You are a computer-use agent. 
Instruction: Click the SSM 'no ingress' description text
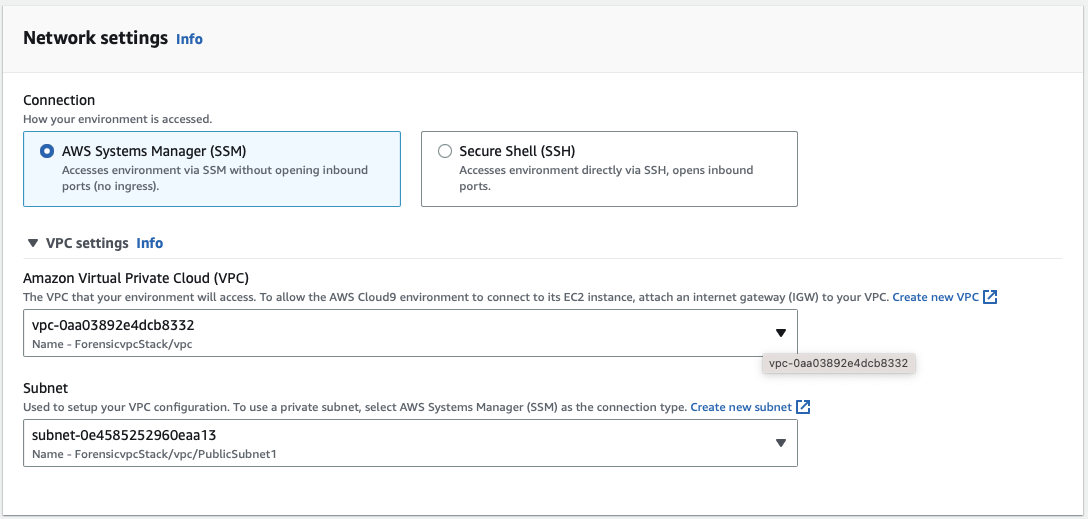(215, 178)
